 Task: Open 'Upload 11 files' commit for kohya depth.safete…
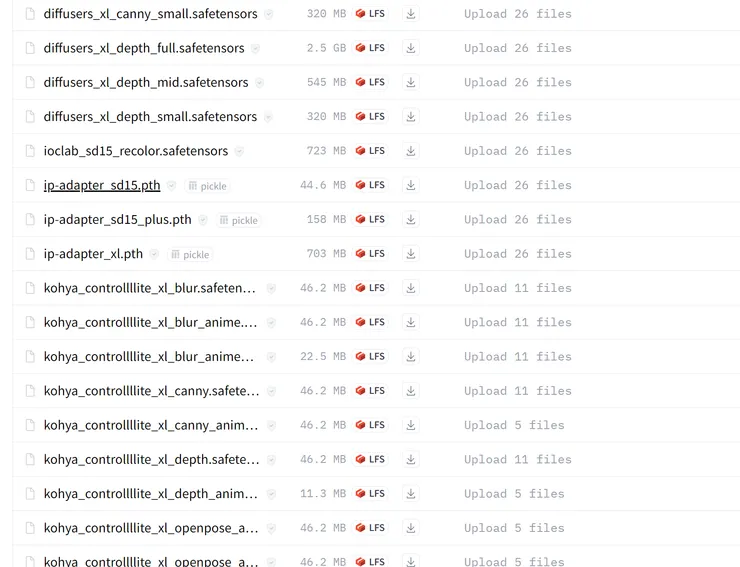click(x=518, y=459)
